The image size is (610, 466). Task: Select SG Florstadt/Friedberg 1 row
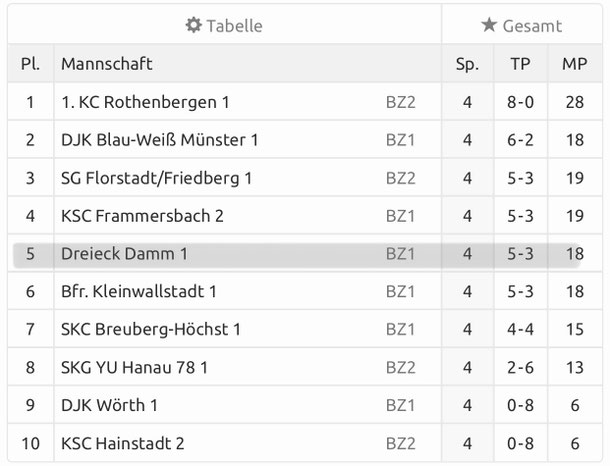pos(156,178)
